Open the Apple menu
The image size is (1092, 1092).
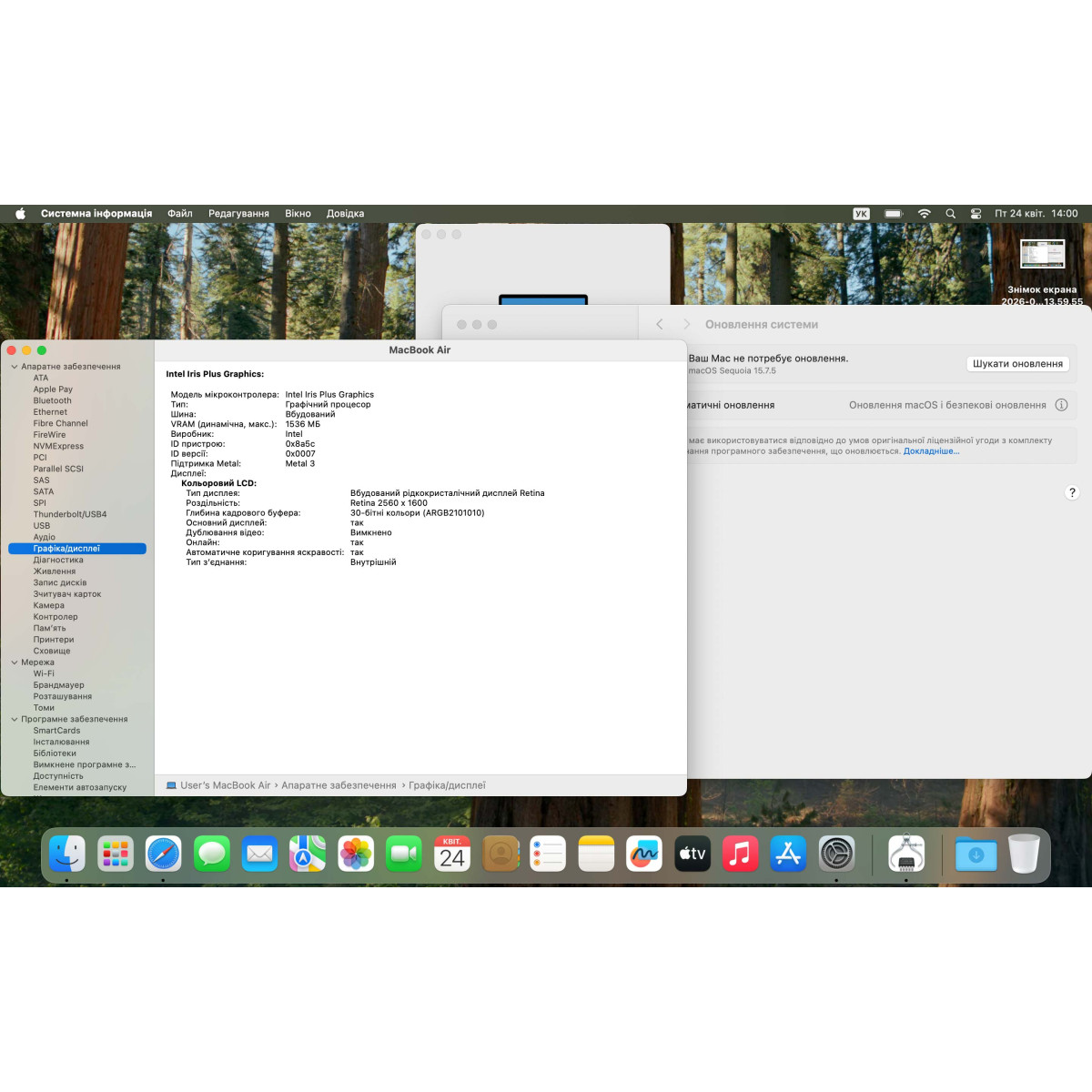(x=20, y=214)
